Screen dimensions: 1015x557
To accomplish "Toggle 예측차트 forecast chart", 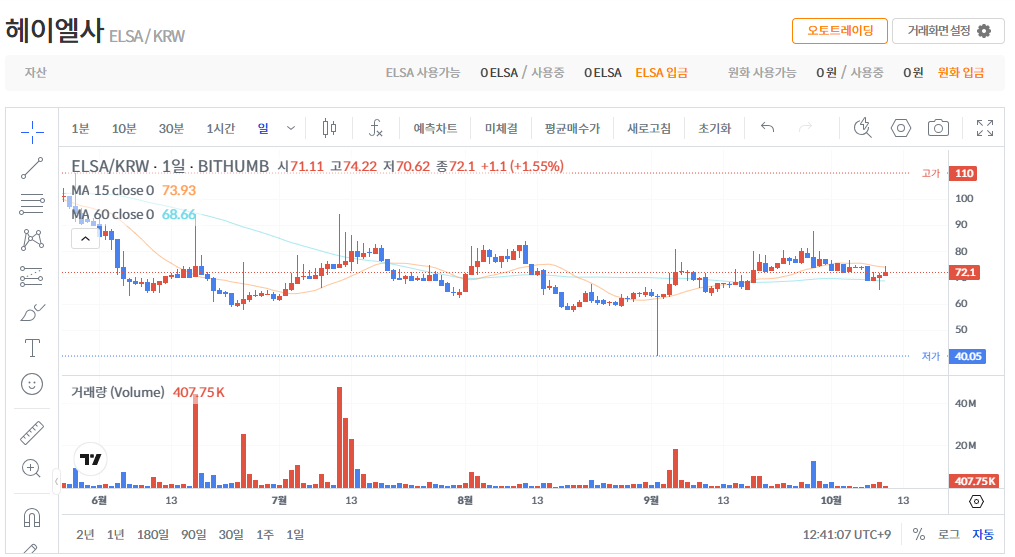I will pos(435,128).
